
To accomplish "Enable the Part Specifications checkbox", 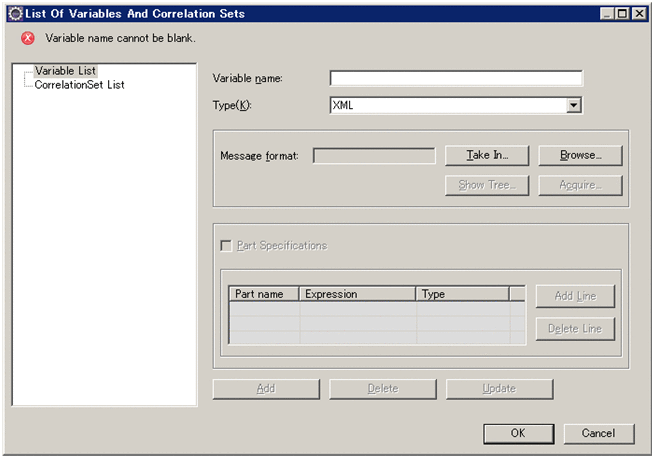I will click(226, 246).
